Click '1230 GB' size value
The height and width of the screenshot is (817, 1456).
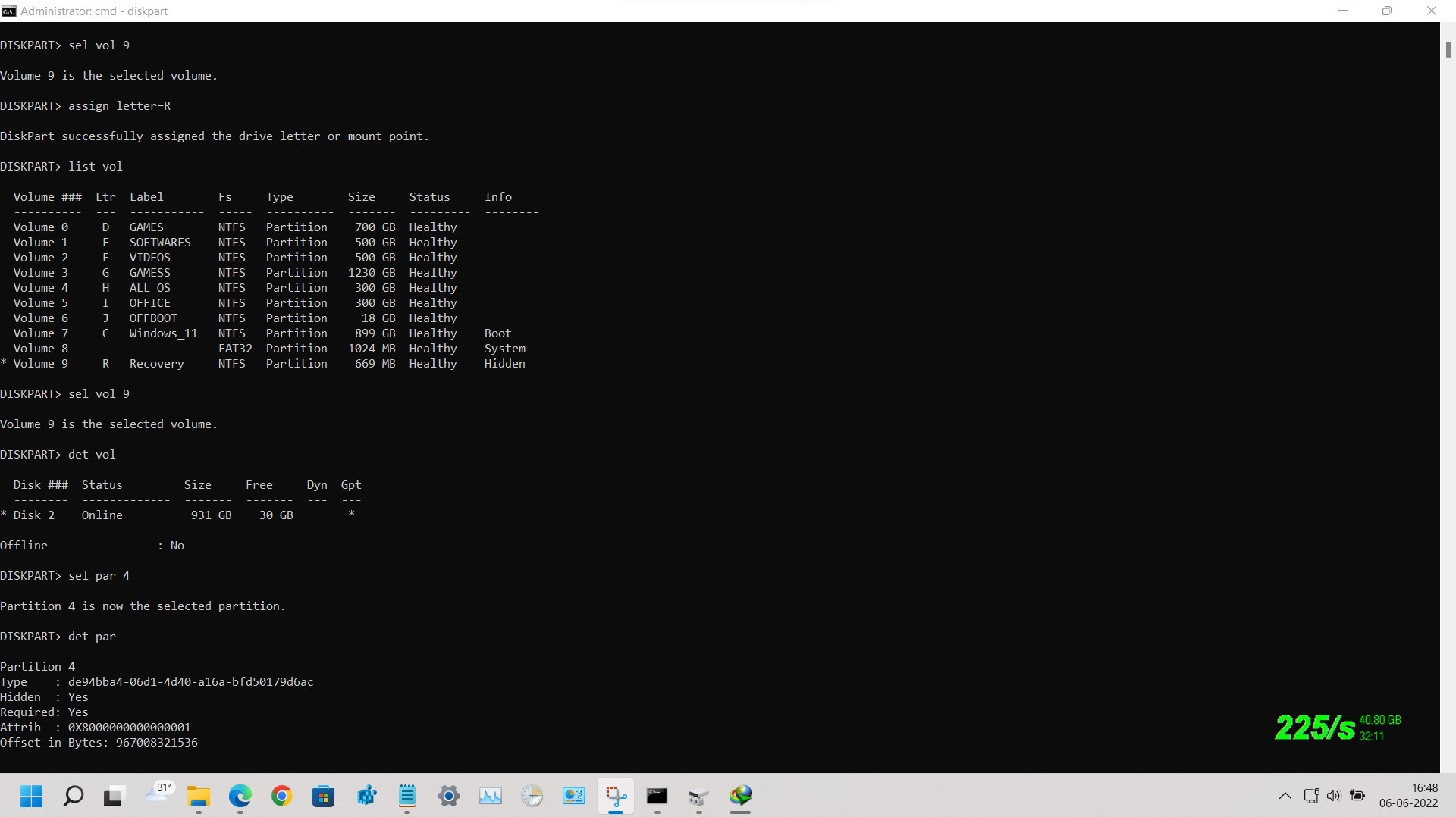[x=372, y=273]
